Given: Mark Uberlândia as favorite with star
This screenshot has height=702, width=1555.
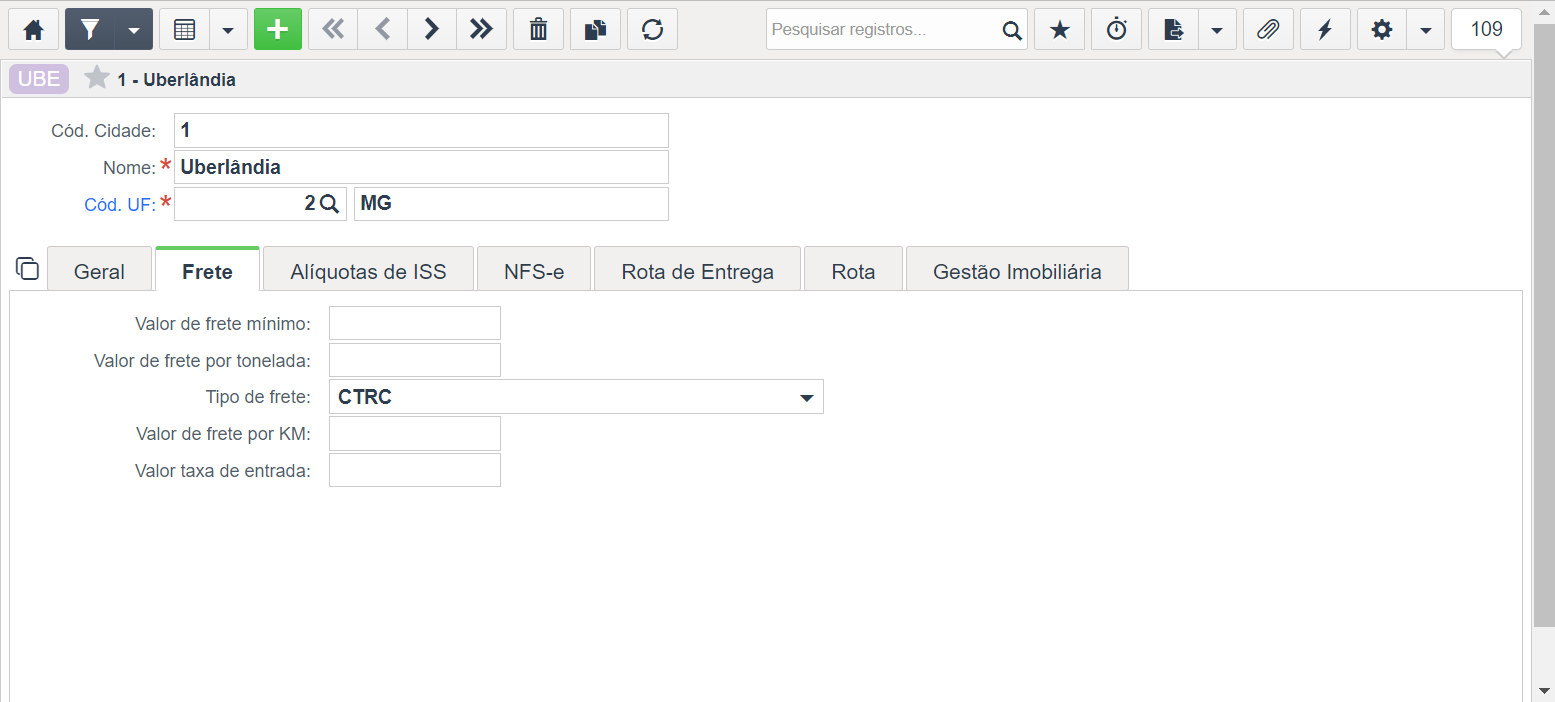Looking at the screenshot, I should point(97,78).
